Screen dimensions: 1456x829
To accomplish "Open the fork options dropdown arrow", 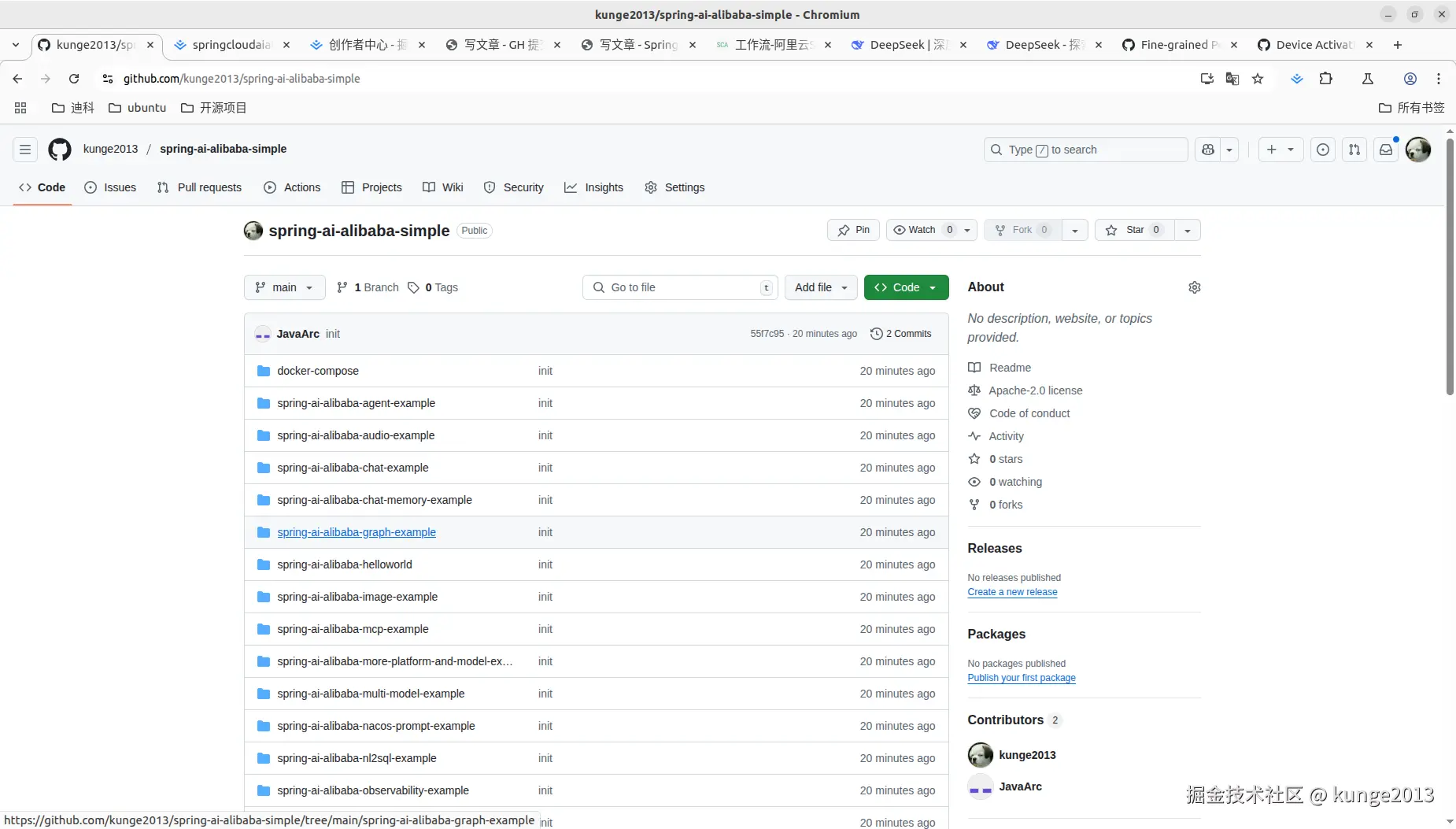I will 1074,230.
